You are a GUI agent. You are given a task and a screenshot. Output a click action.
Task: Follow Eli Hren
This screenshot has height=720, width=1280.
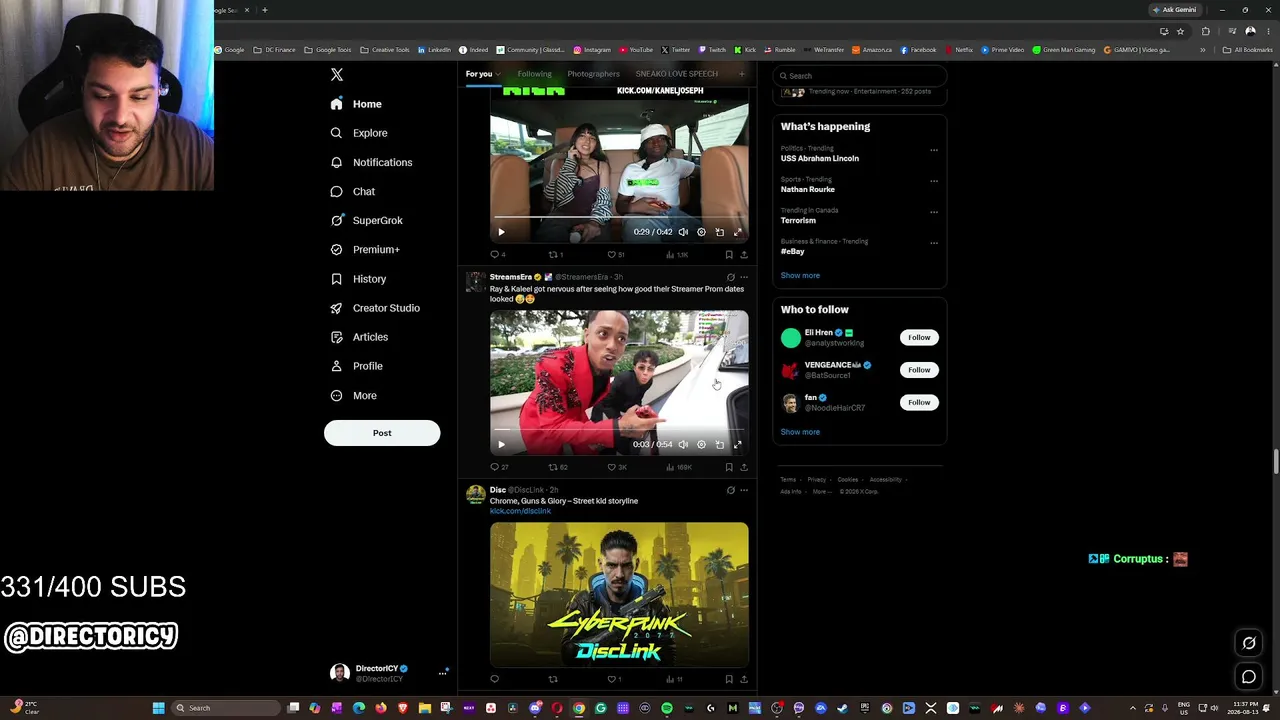pyautogui.click(x=919, y=338)
